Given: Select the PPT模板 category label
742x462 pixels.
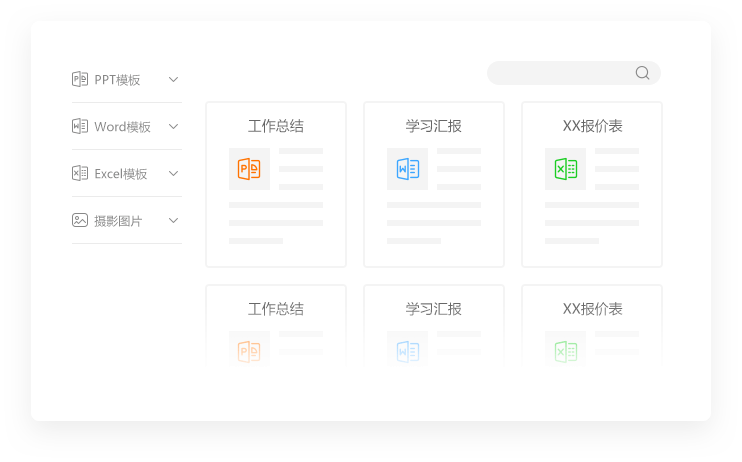Looking at the screenshot, I should (117, 80).
